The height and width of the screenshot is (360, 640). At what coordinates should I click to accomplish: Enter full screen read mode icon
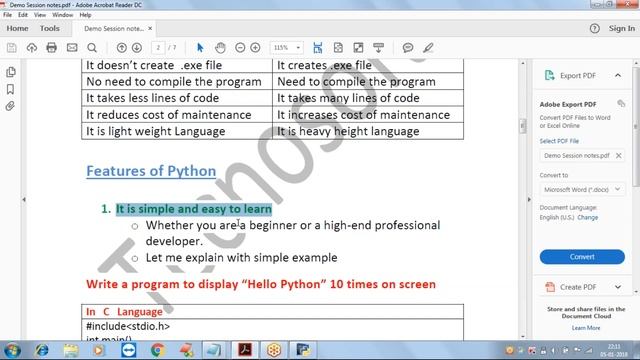pyautogui.click(x=358, y=48)
